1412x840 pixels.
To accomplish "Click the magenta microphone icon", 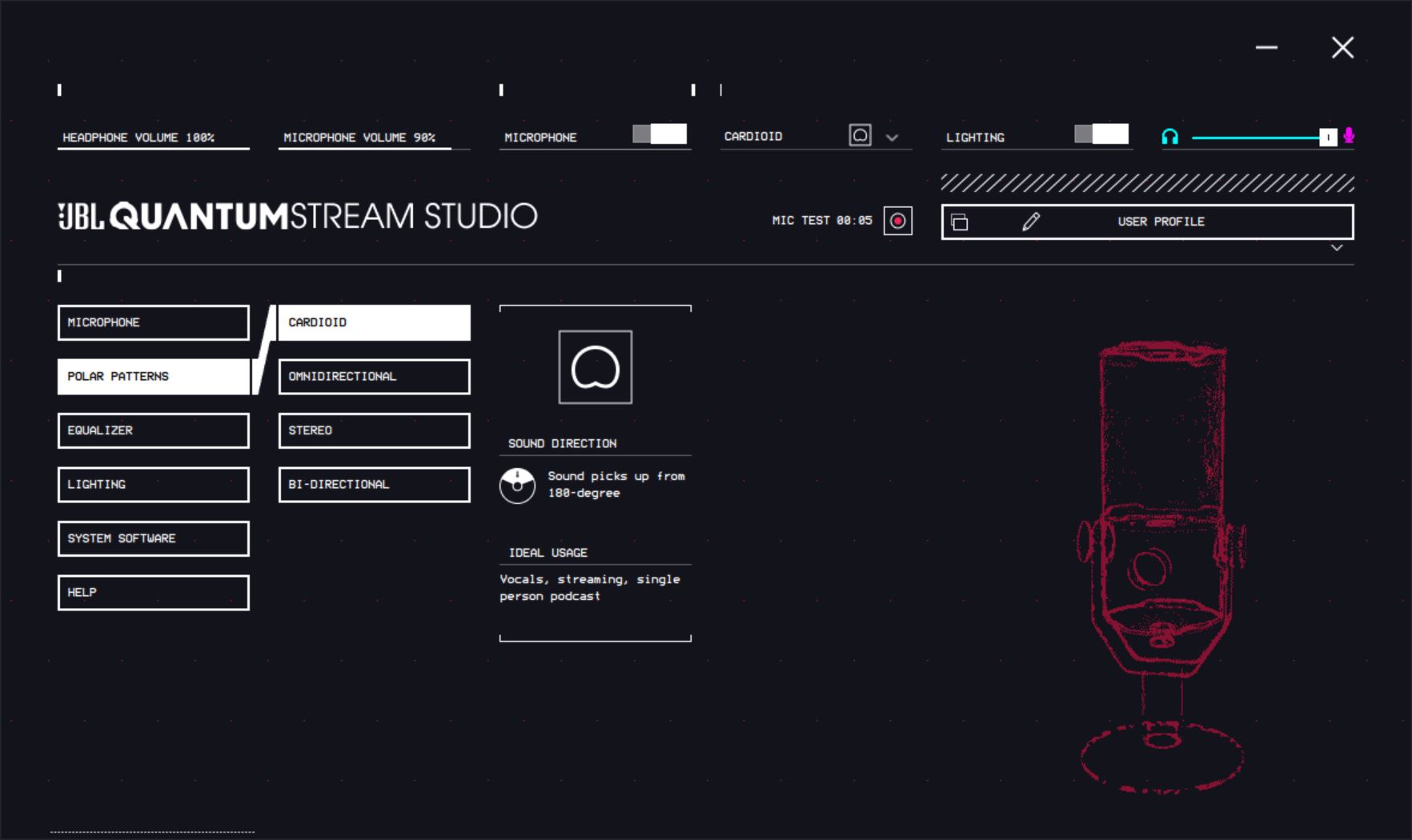I will click(x=1349, y=136).
